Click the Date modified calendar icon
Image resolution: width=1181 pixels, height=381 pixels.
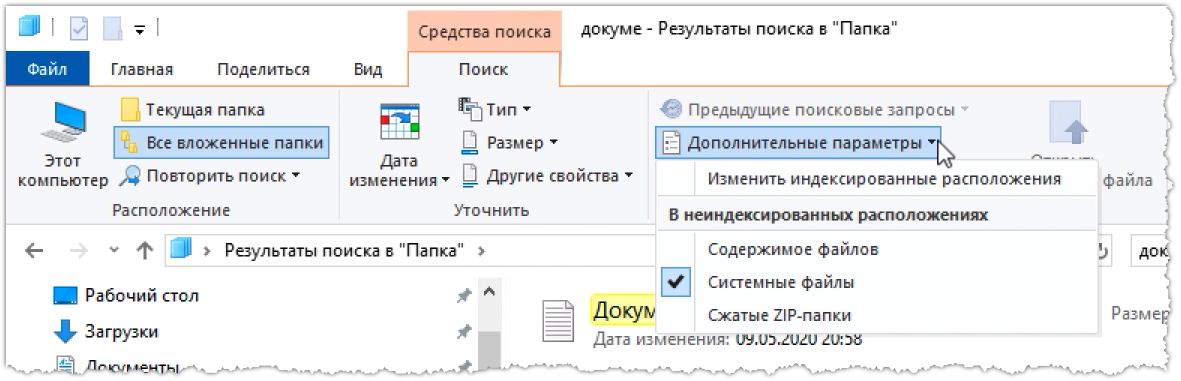400,121
